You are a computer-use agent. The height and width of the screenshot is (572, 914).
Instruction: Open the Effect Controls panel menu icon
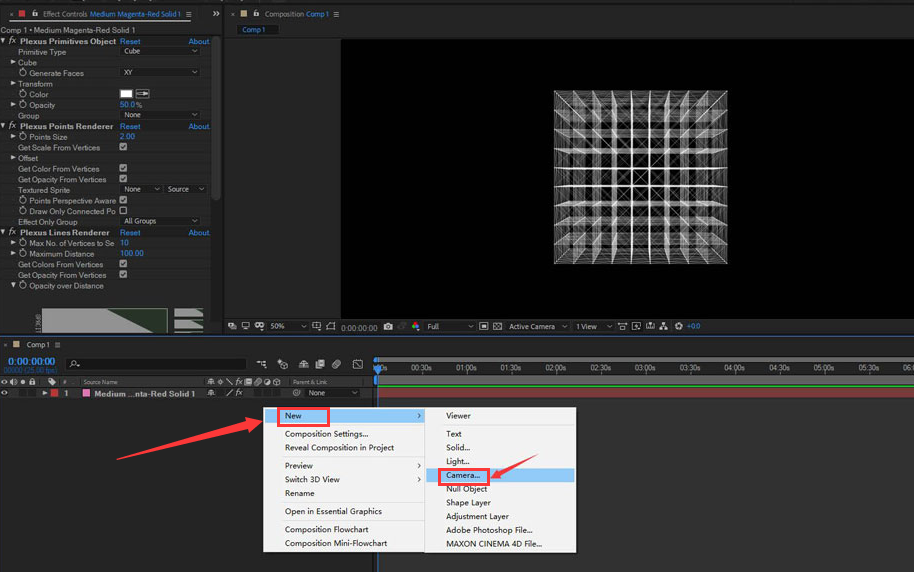pyautogui.click(x=189, y=14)
